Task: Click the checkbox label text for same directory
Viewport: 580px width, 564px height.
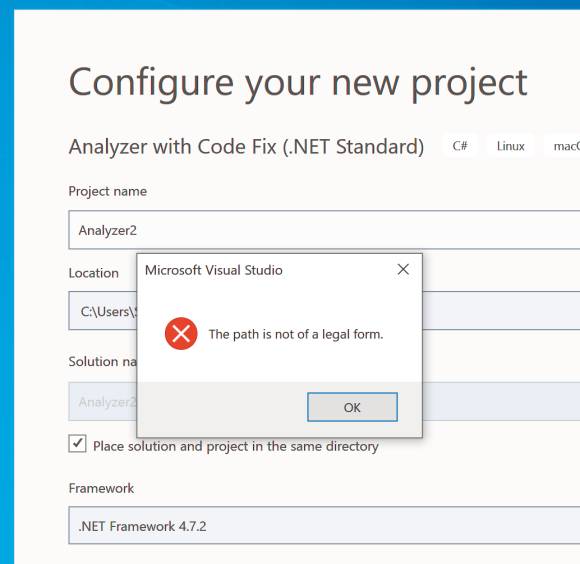Action: point(236,446)
